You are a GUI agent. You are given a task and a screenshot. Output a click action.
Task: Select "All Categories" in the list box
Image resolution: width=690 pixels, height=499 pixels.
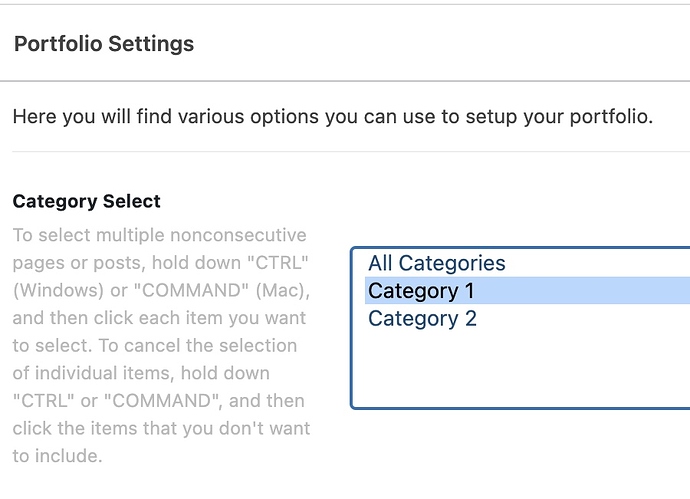[x=437, y=263]
